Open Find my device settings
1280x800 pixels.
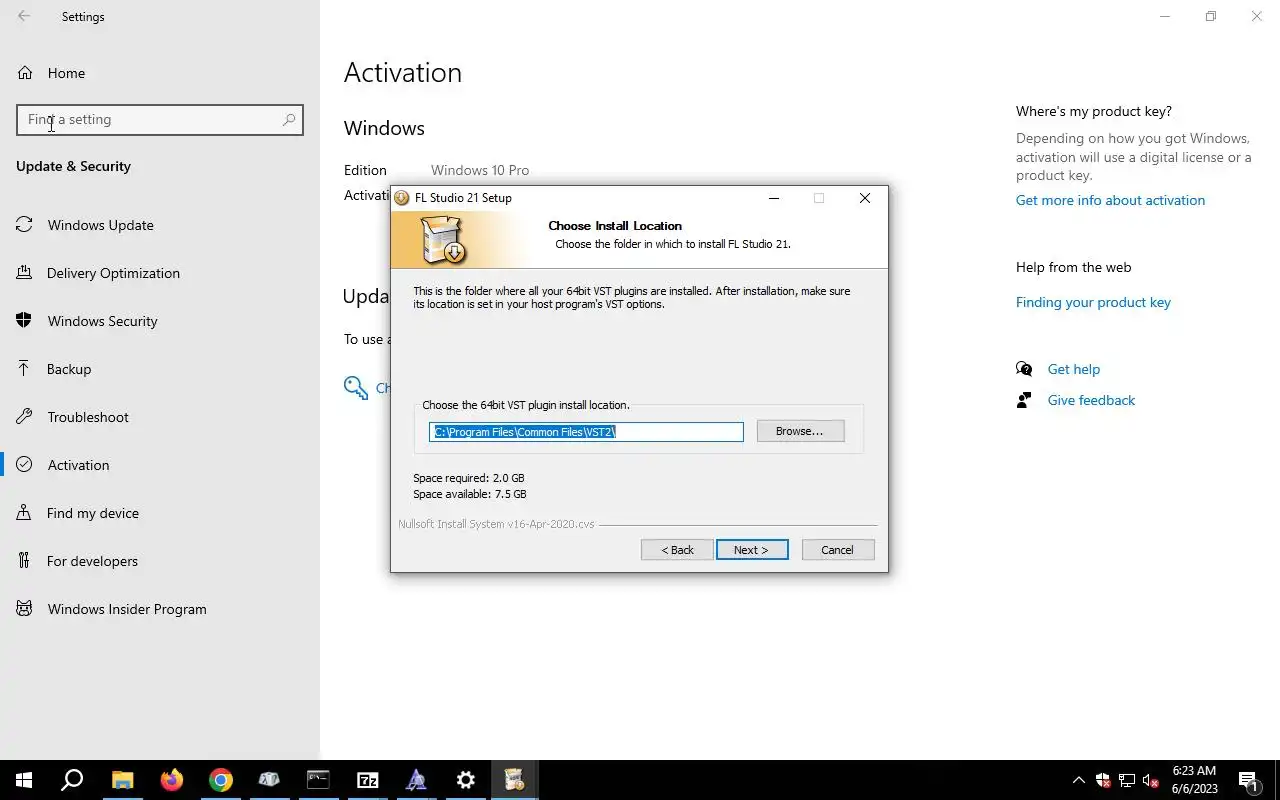160,513
